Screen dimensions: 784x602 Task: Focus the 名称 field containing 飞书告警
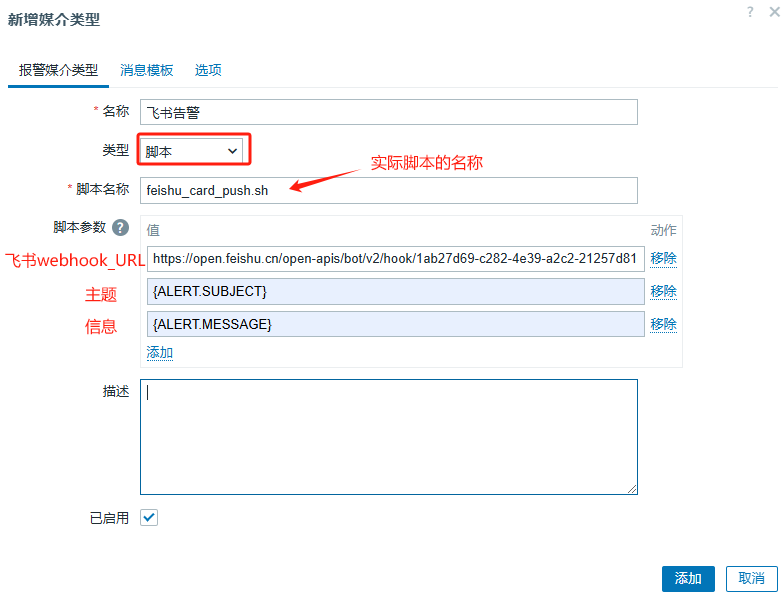(x=388, y=112)
